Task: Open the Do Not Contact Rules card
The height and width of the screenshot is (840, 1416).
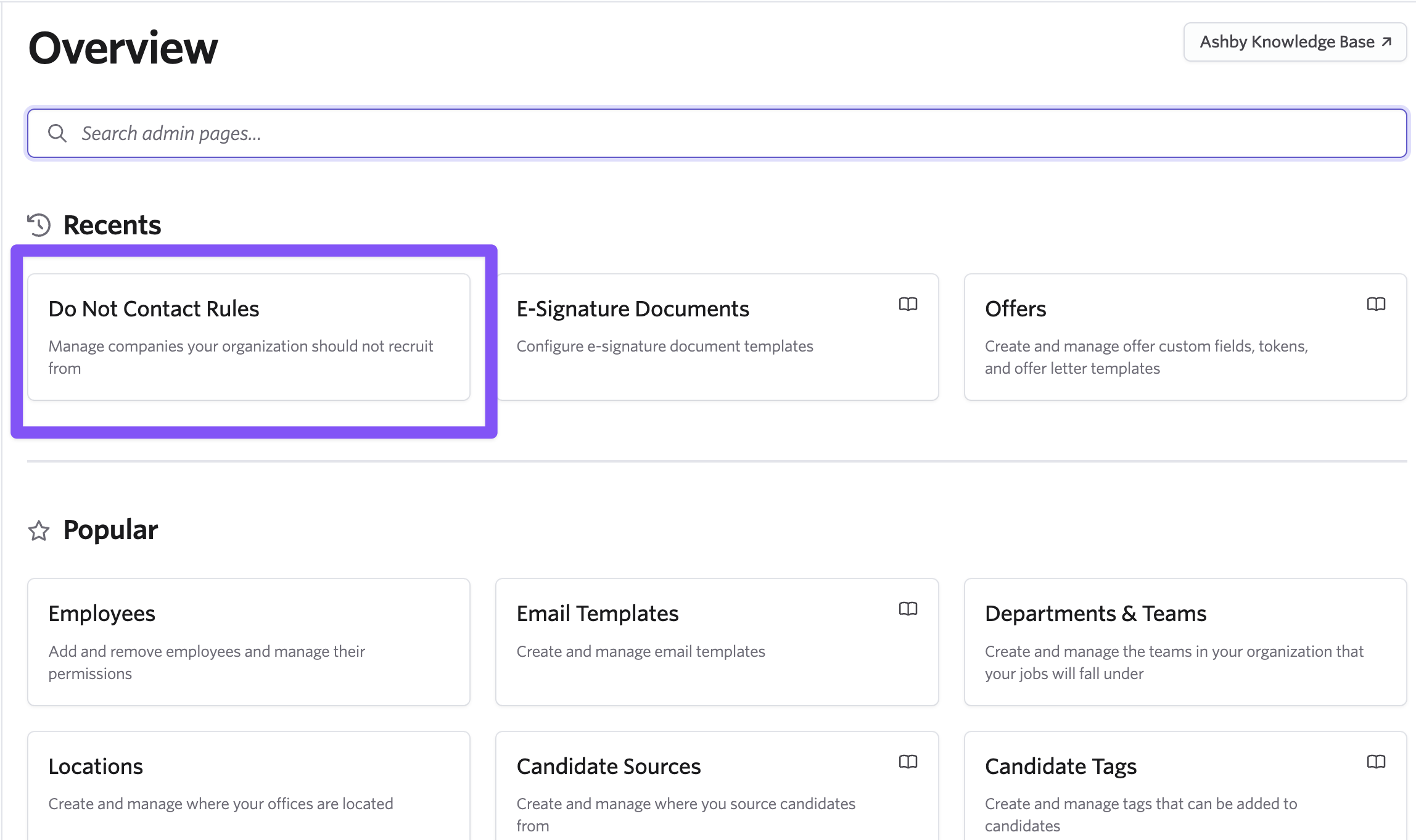Action: [249, 337]
